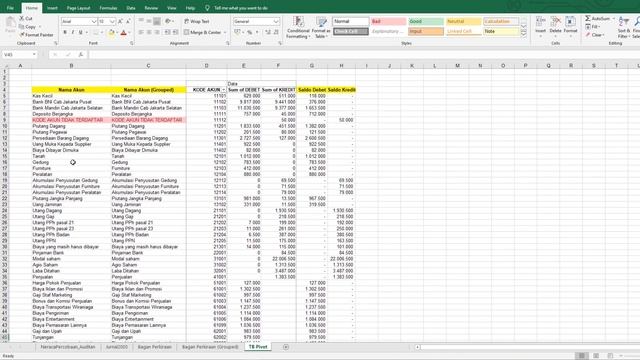Image resolution: width=640 pixels, height=360 pixels.
Task: Switch to the Data ribbon tab
Action: pos(131,8)
